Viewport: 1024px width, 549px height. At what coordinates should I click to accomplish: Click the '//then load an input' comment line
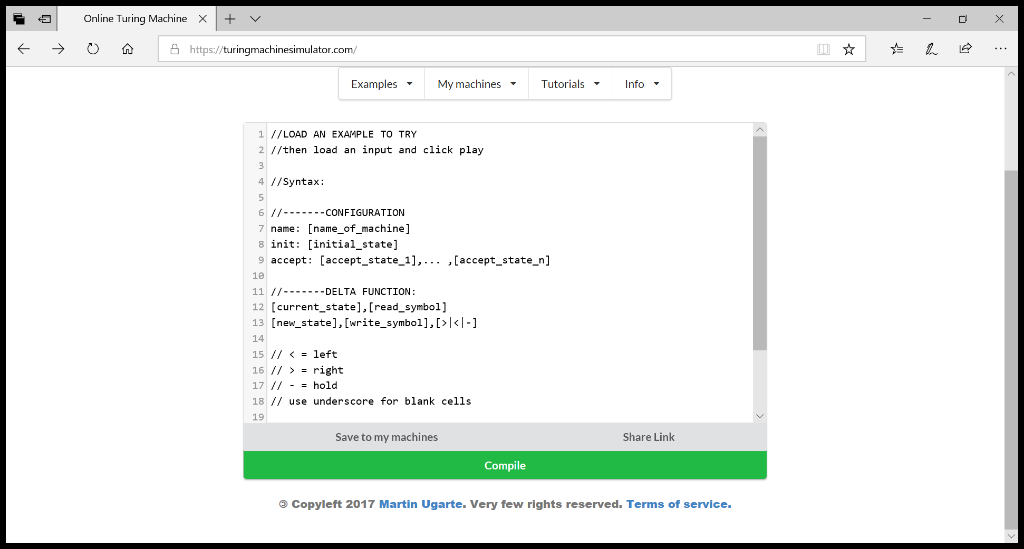point(377,149)
